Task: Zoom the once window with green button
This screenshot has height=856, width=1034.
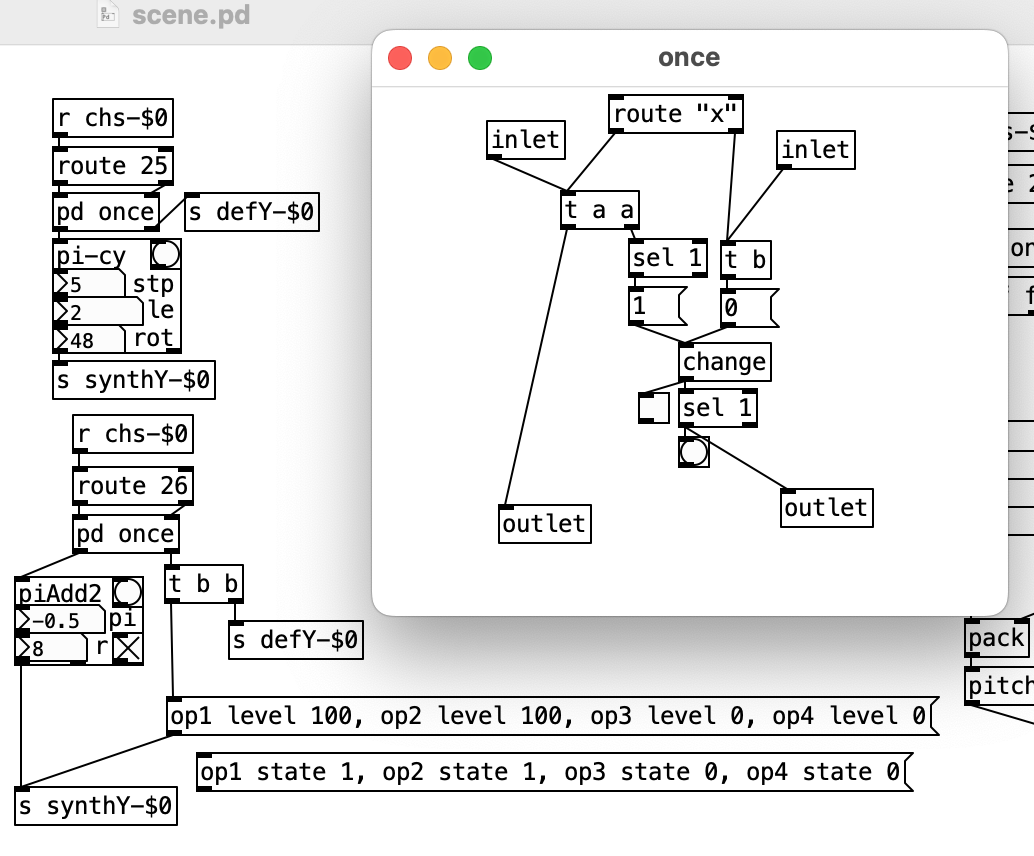Action: click(480, 58)
